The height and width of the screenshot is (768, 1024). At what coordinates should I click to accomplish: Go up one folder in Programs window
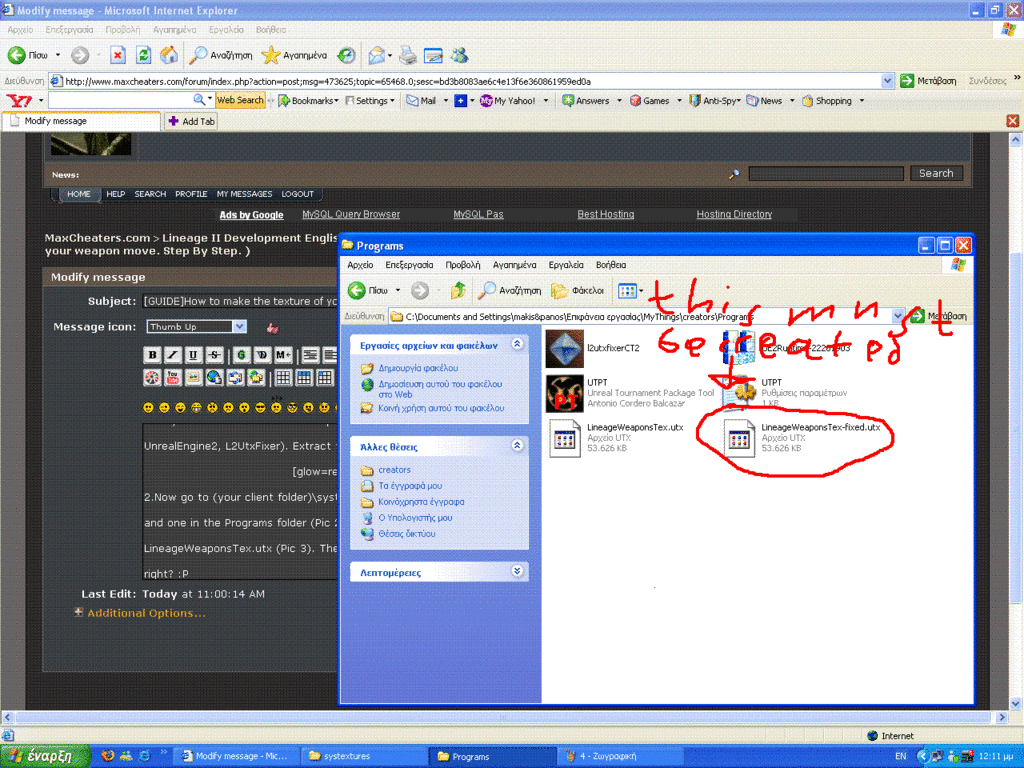coord(458,291)
